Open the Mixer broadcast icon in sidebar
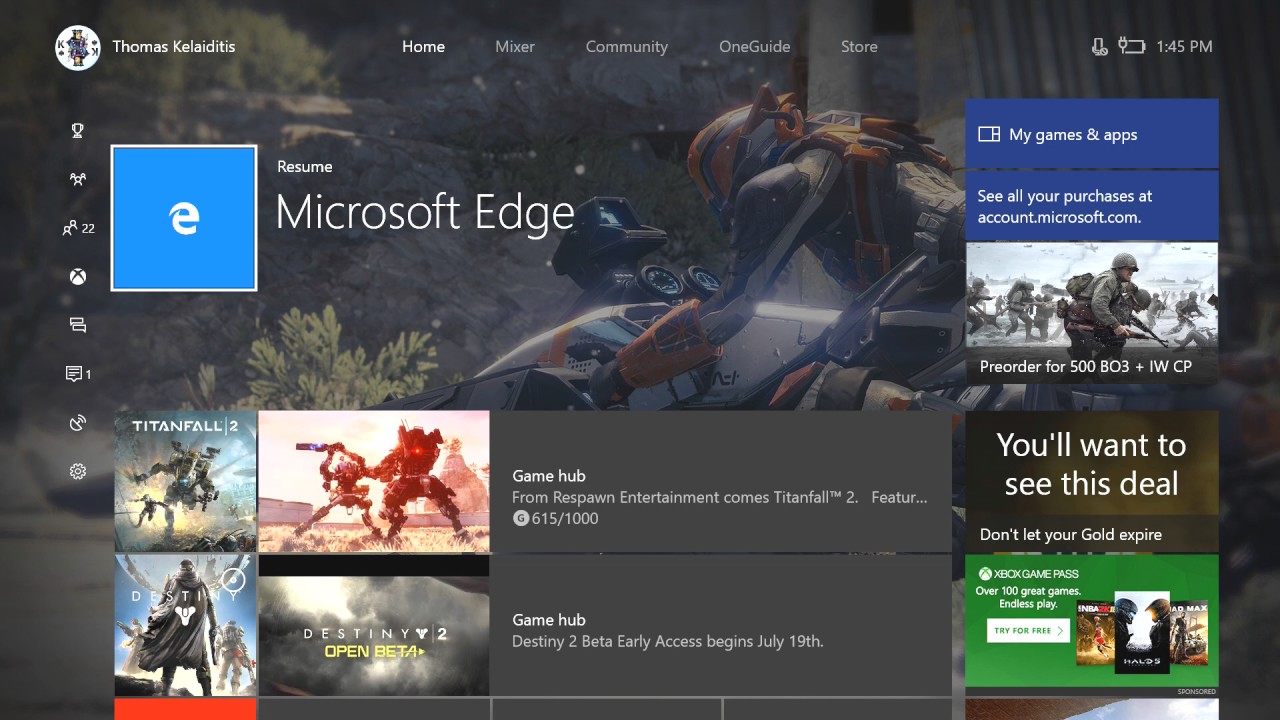Image resolution: width=1280 pixels, height=720 pixels. pyautogui.click(x=77, y=423)
